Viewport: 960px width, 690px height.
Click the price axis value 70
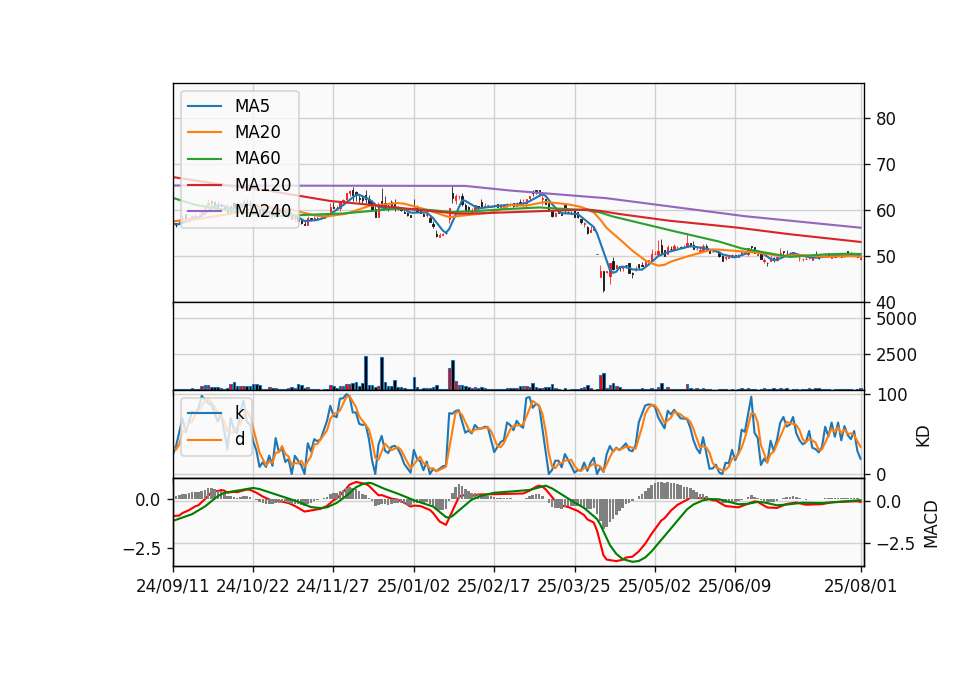click(x=886, y=165)
